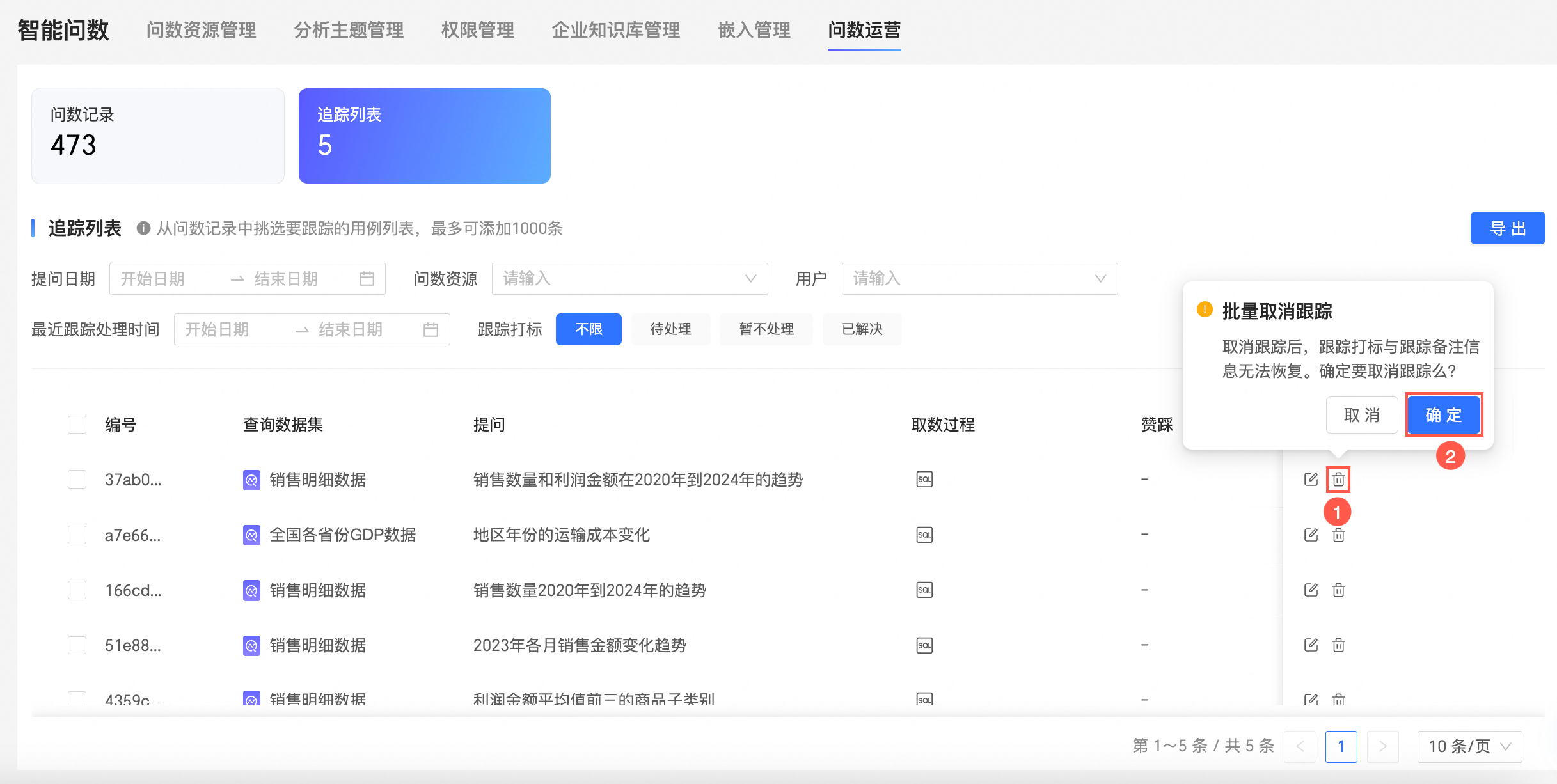Image resolution: width=1557 pixels, height=784 pixels.
Task: Open SQL icon for 地区年份的运输成本变化 row
Action: point(924,535)
